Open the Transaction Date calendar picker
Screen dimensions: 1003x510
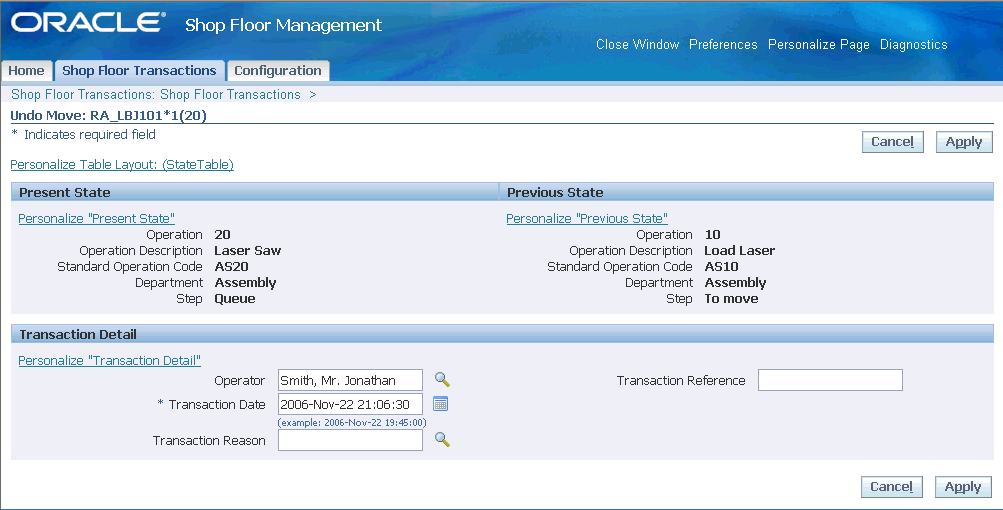pos(440,404)
